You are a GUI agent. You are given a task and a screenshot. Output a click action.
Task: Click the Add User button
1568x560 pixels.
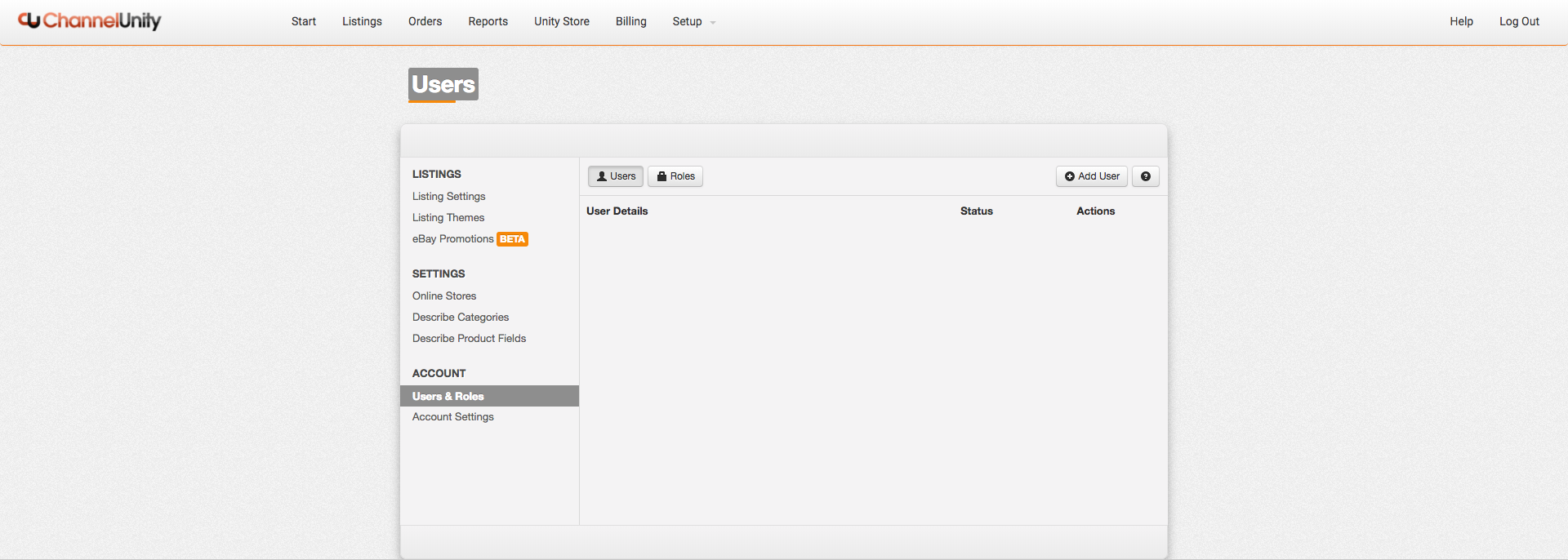[x=1091, y=176]
